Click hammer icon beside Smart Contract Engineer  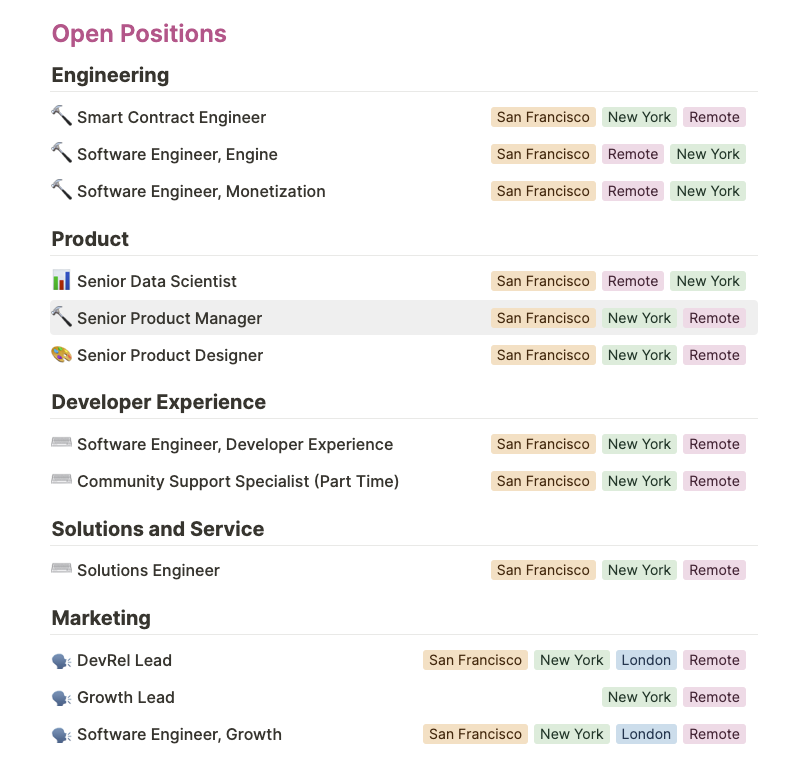[x=62, y=116]
